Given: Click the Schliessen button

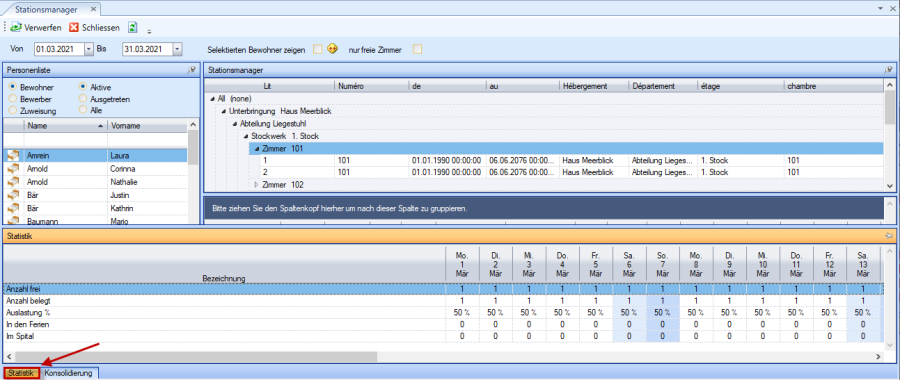Looking at the screenshot, I should coord(94,28).
